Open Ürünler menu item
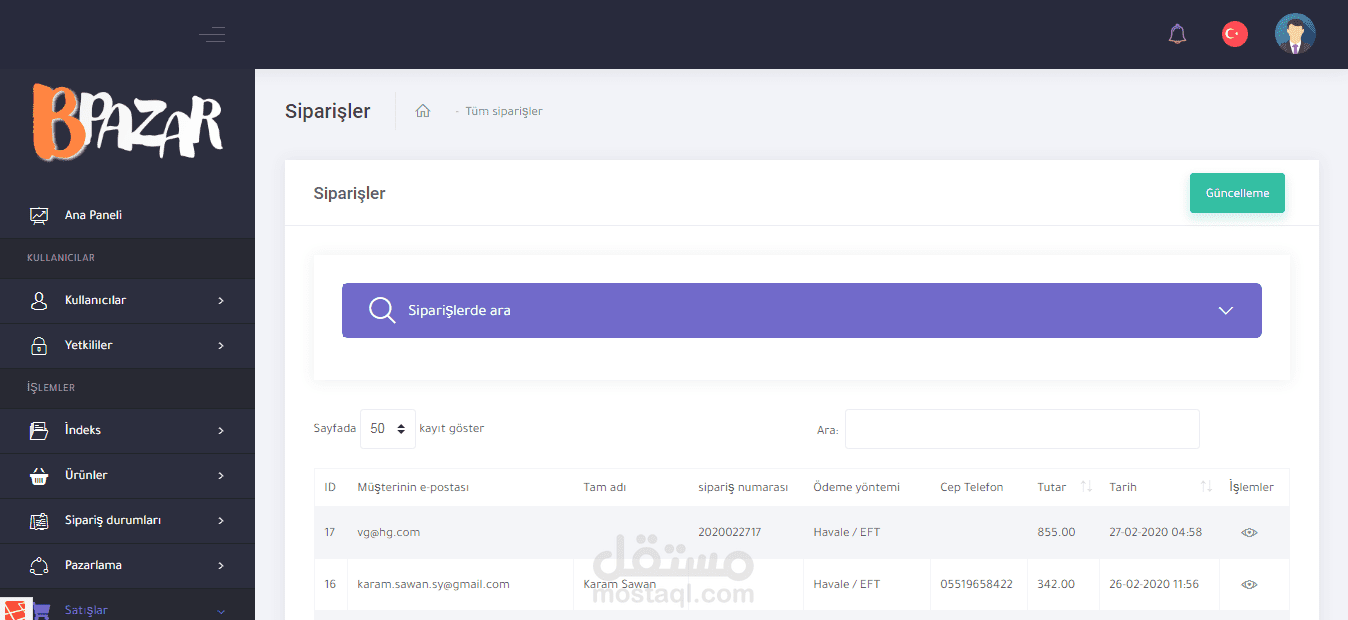This screenshot has height=620, width=1348. coord(127,475)
